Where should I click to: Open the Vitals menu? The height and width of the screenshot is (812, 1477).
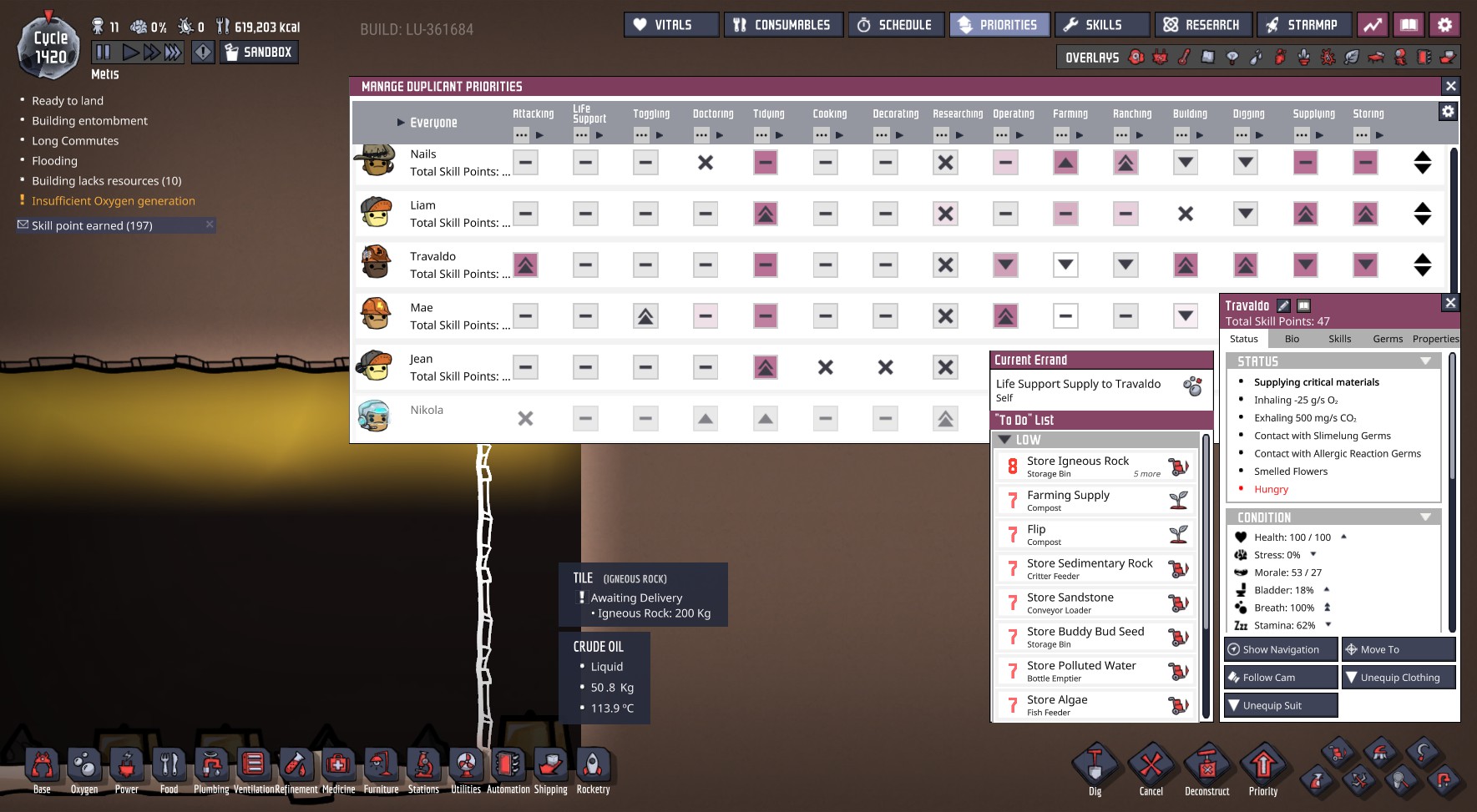671,25
